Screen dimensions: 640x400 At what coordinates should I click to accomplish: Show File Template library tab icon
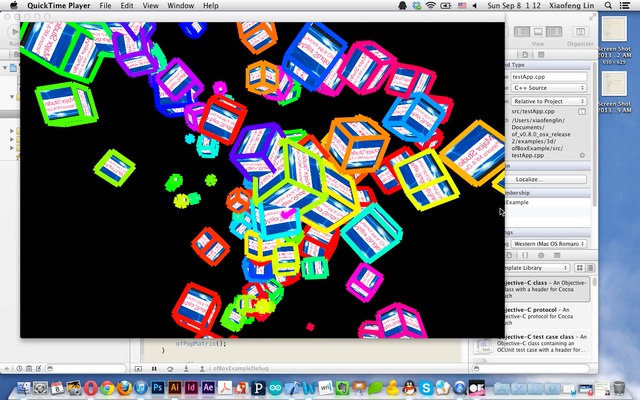509,255
